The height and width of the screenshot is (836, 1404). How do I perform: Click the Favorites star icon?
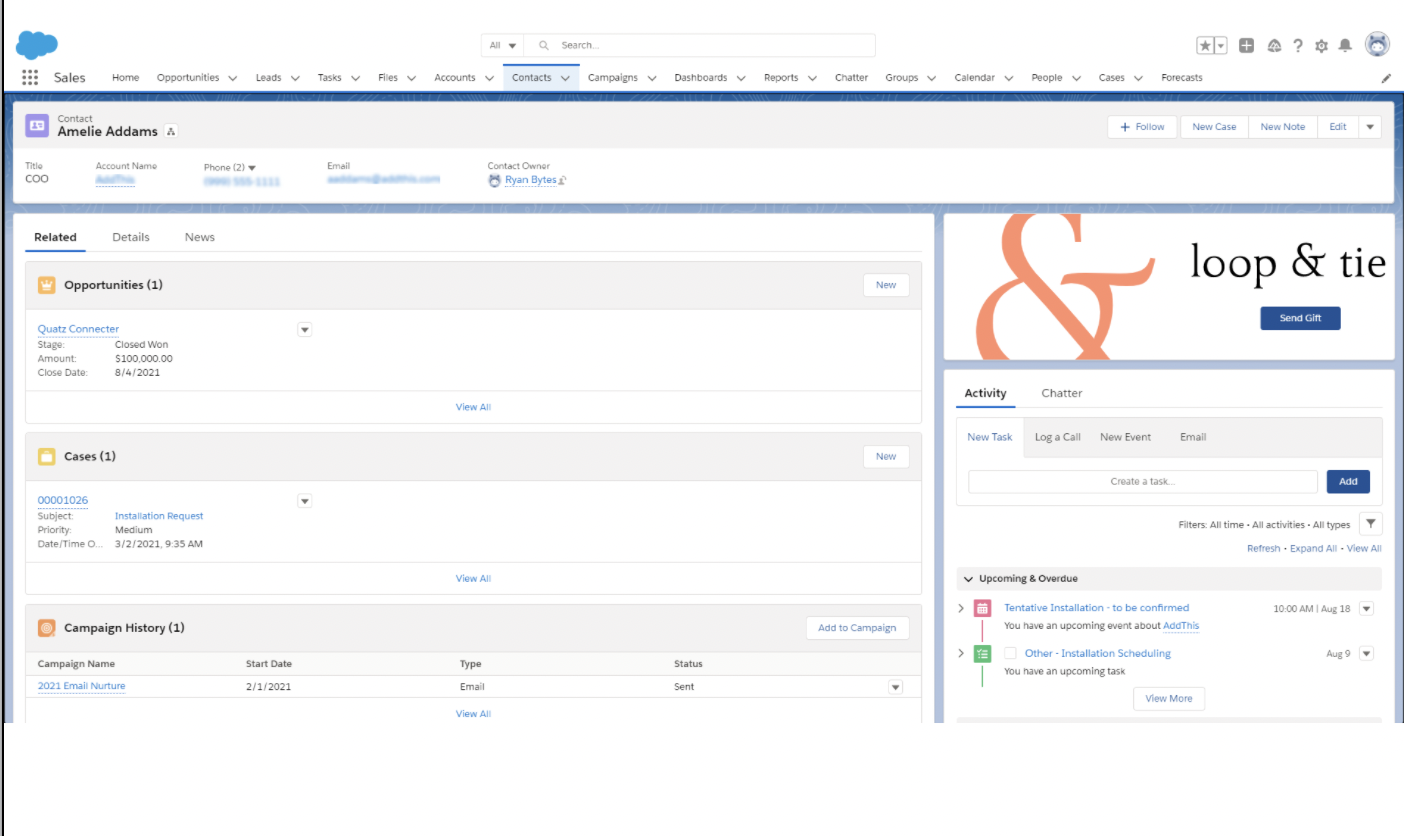click(1206, 46)
